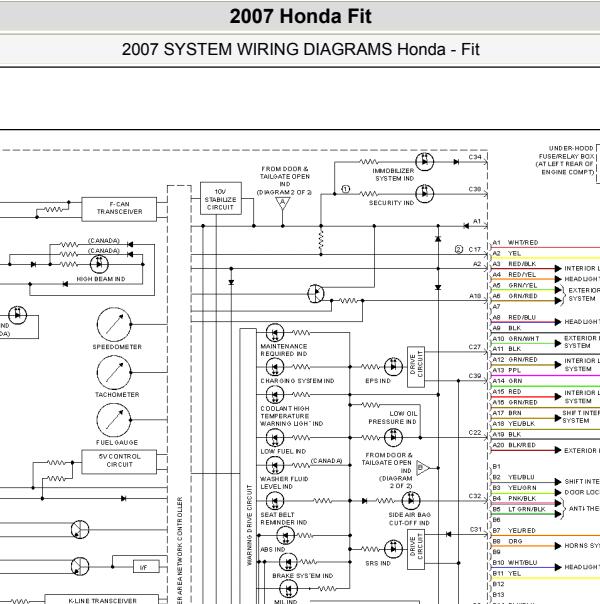Image resolution: width=600 pixels, height=604 pixels.
Task: Click the "A8 RED/BLU" wire label
Action: click(x=514, y=317)
